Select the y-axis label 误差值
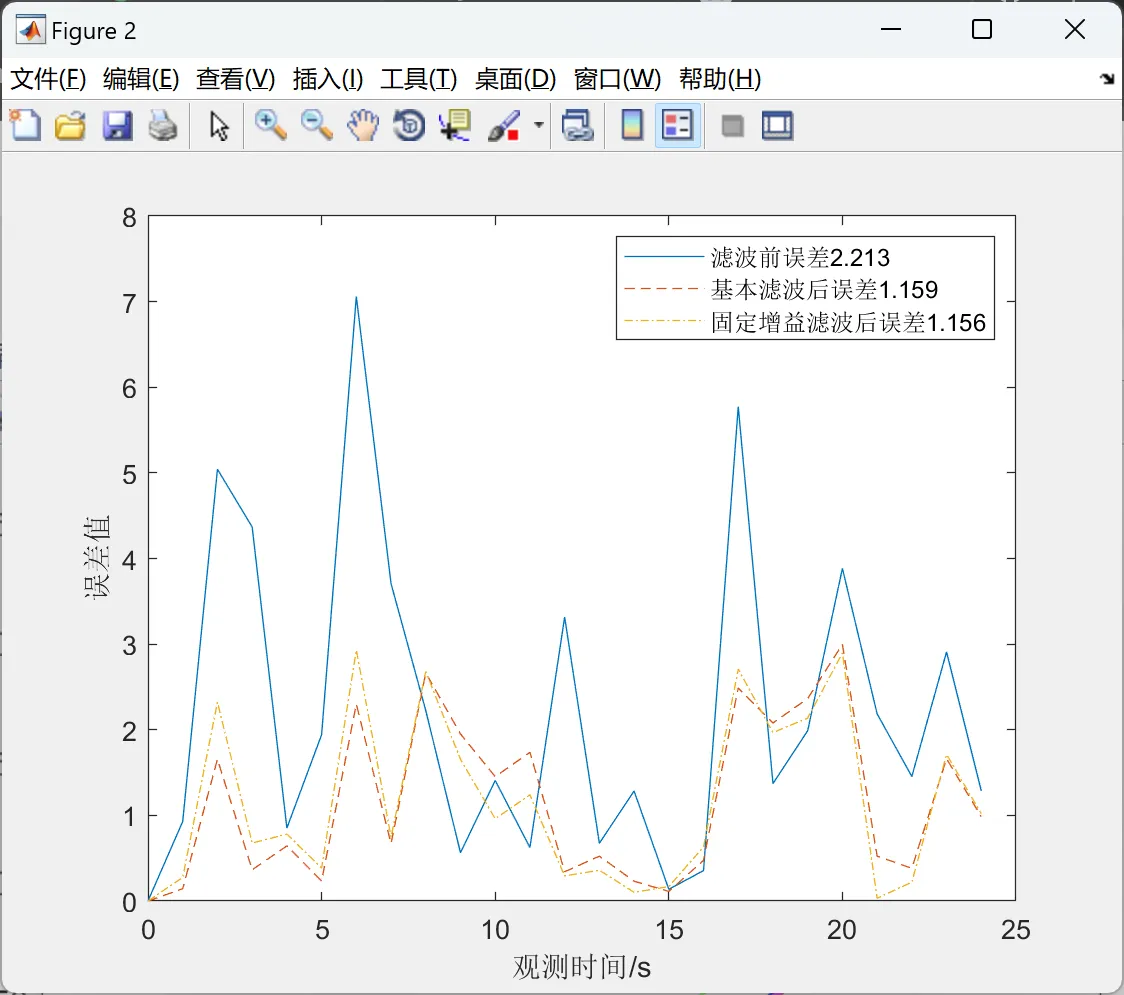Viewport: 1124px width, 995px height. [x=97, y=557]
